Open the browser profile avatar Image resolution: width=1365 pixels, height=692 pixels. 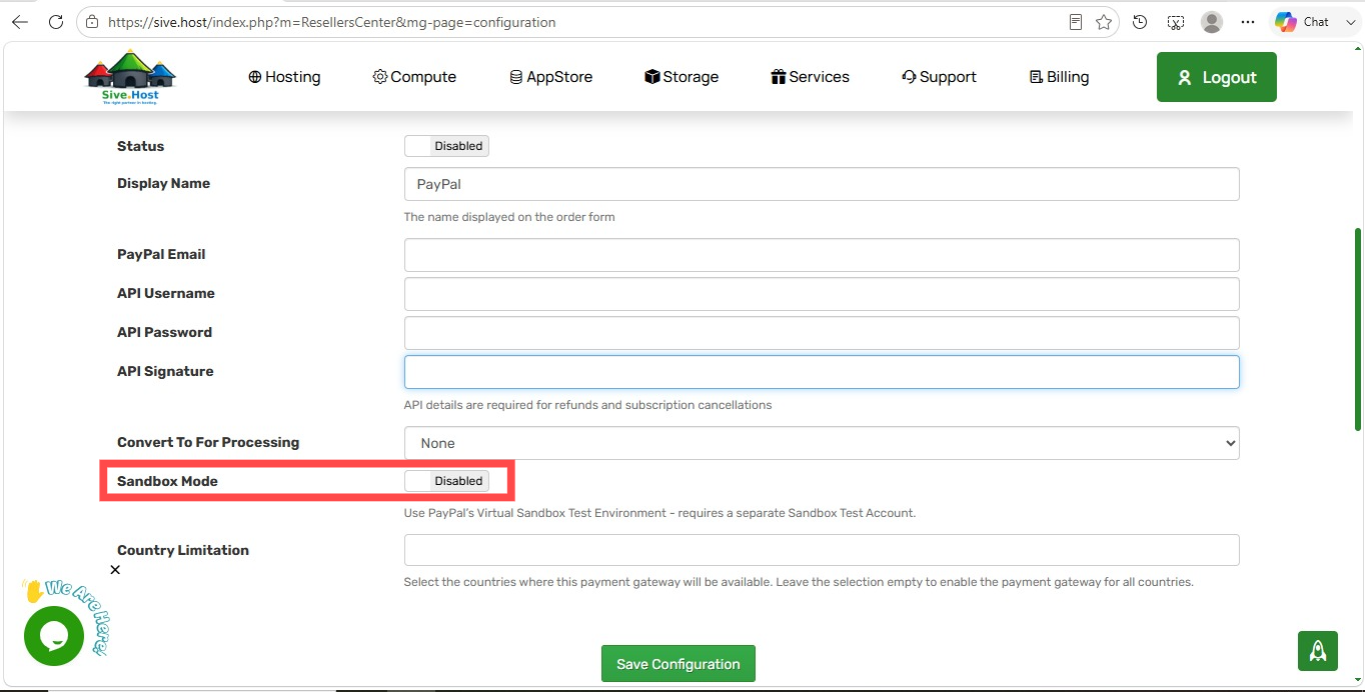[x=1212, y=22]
